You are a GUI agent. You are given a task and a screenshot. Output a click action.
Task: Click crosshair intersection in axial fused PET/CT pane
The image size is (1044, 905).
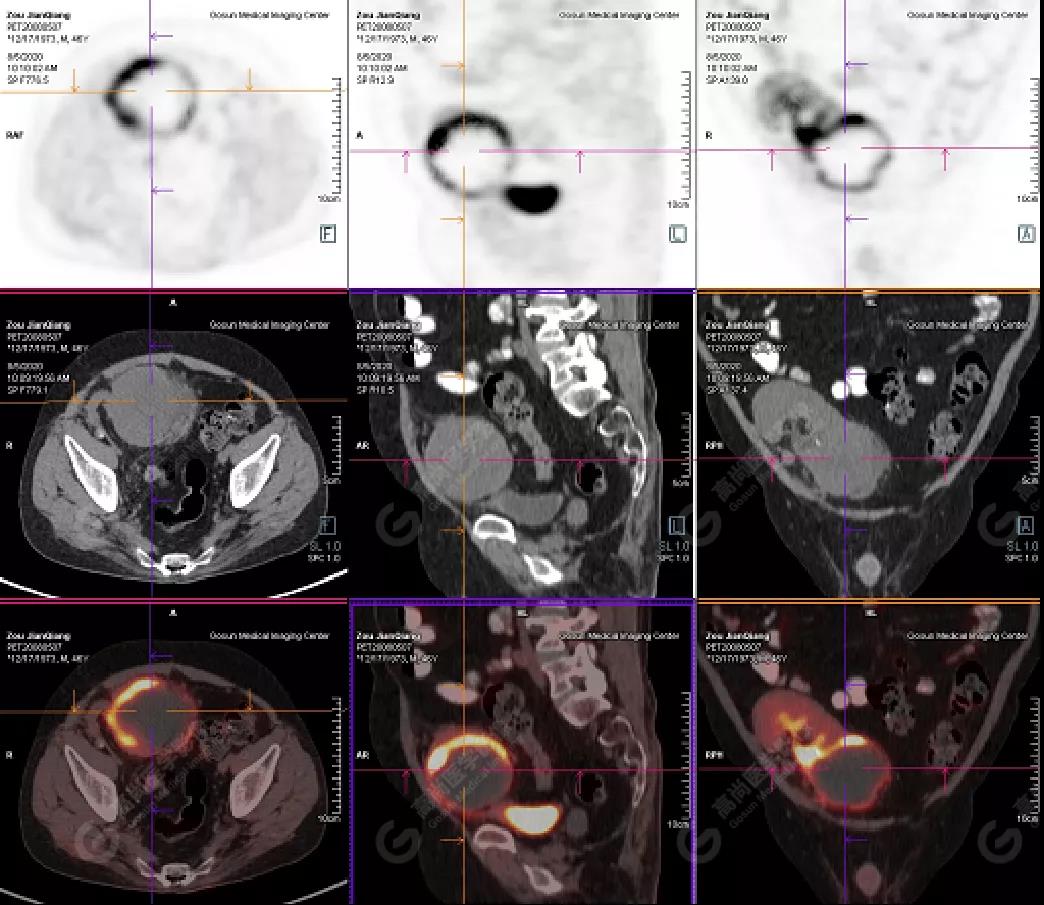151,711
